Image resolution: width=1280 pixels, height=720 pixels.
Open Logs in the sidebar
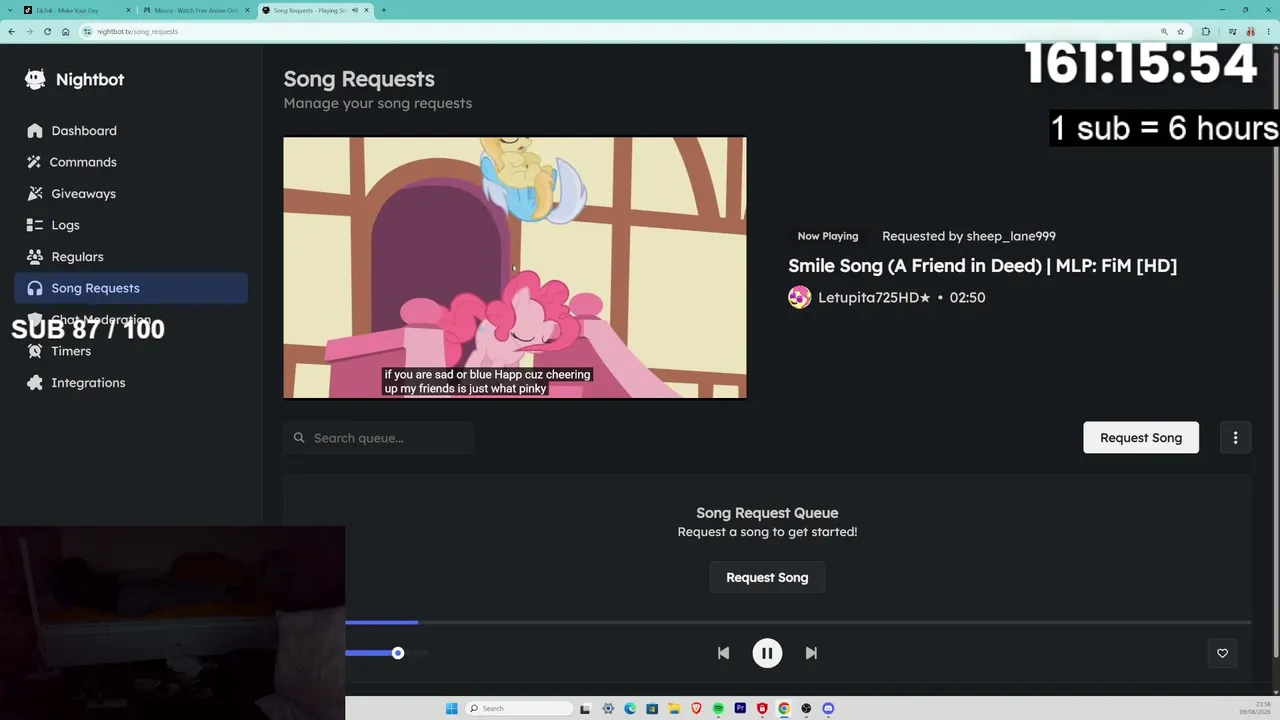point(131,225)
